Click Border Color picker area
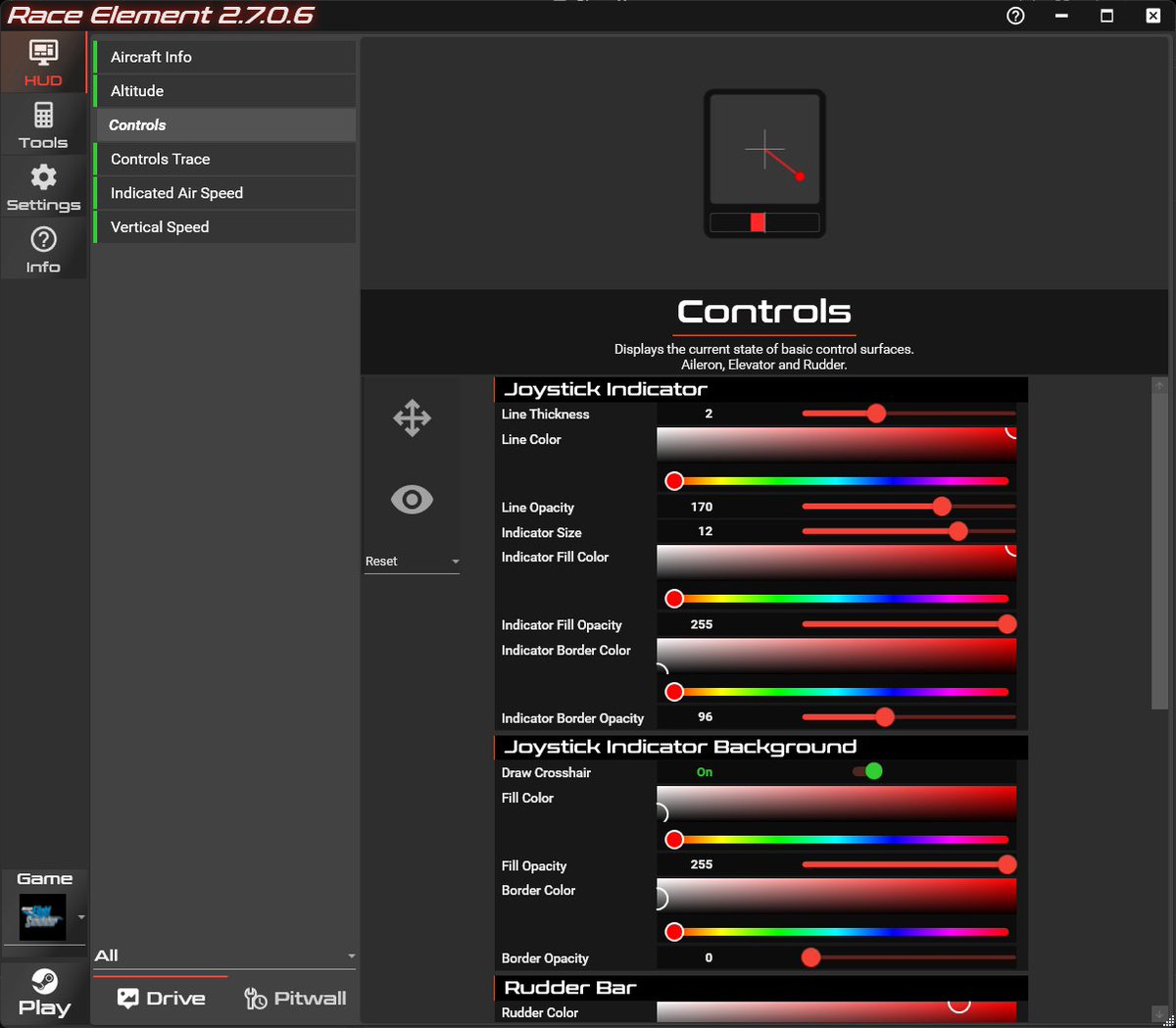This screenshot has width=1176, height=1028. (x=836, y=896)
